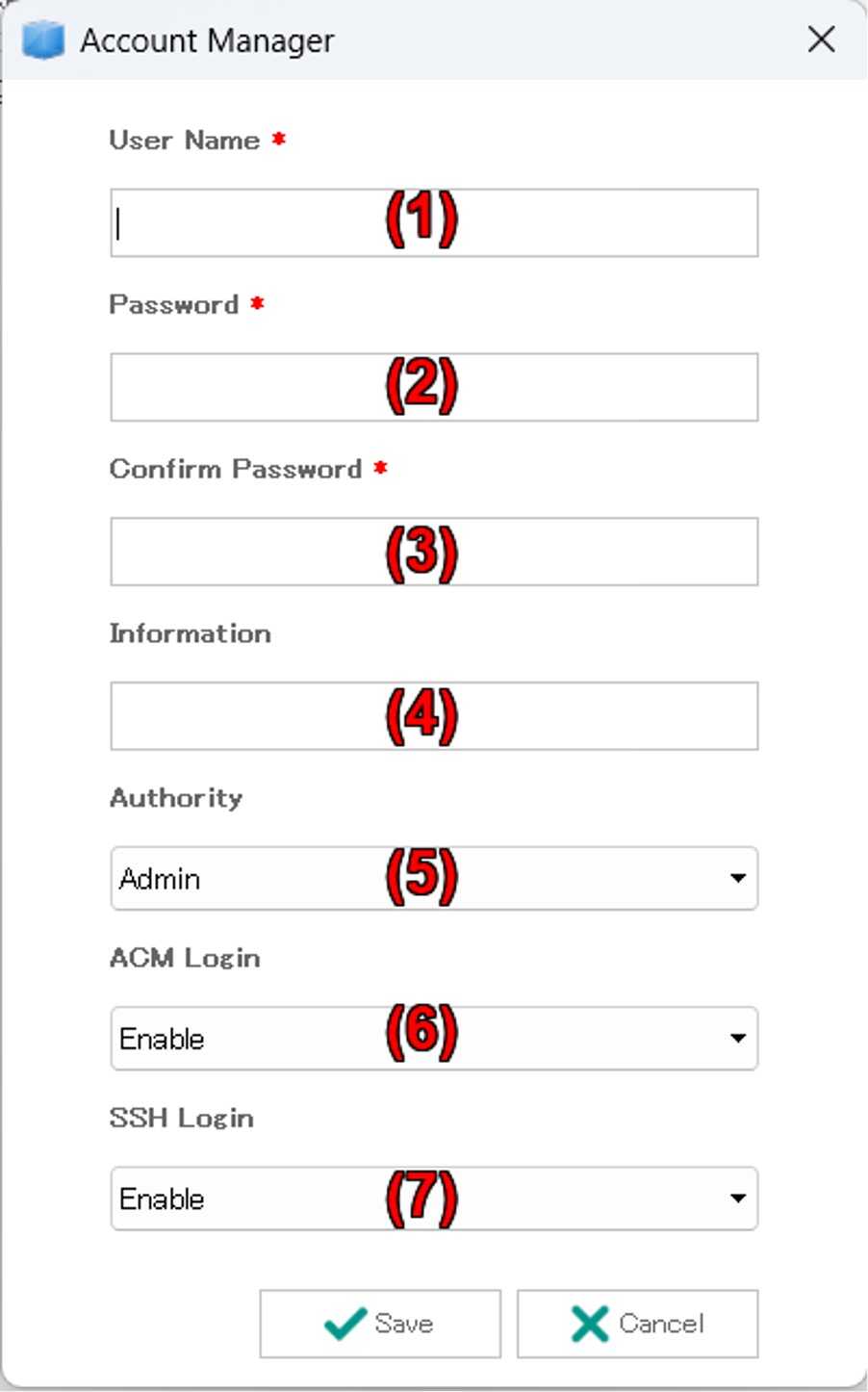Click the Account Manager title text
The width and height of the screenshot is (868, 1392).
(205, 40)
